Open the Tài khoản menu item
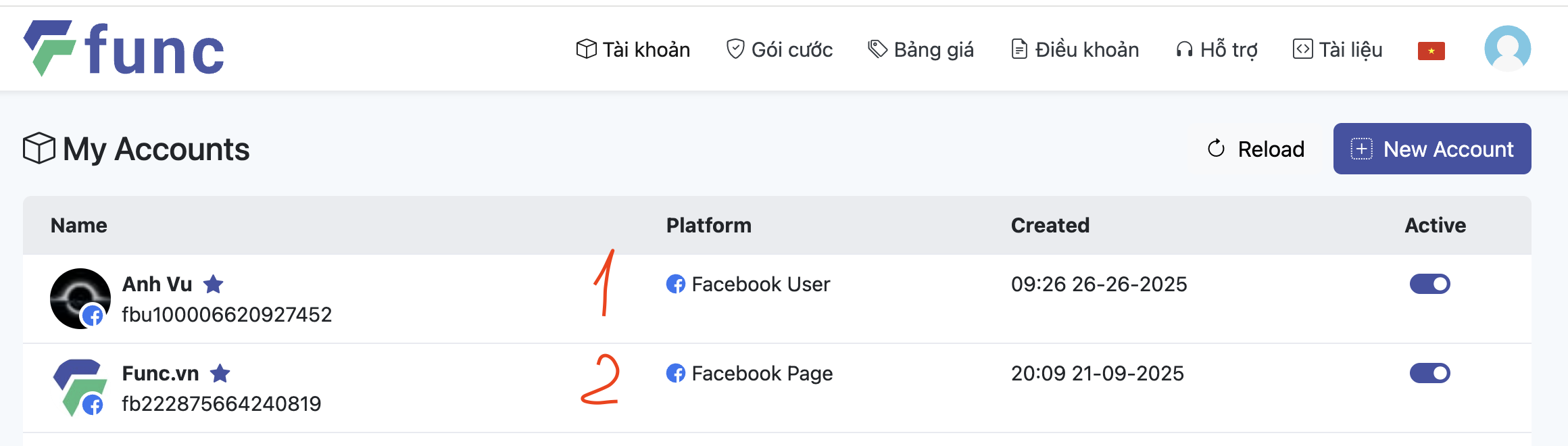This screenshot has width=1568, height=446. point(633,49)
